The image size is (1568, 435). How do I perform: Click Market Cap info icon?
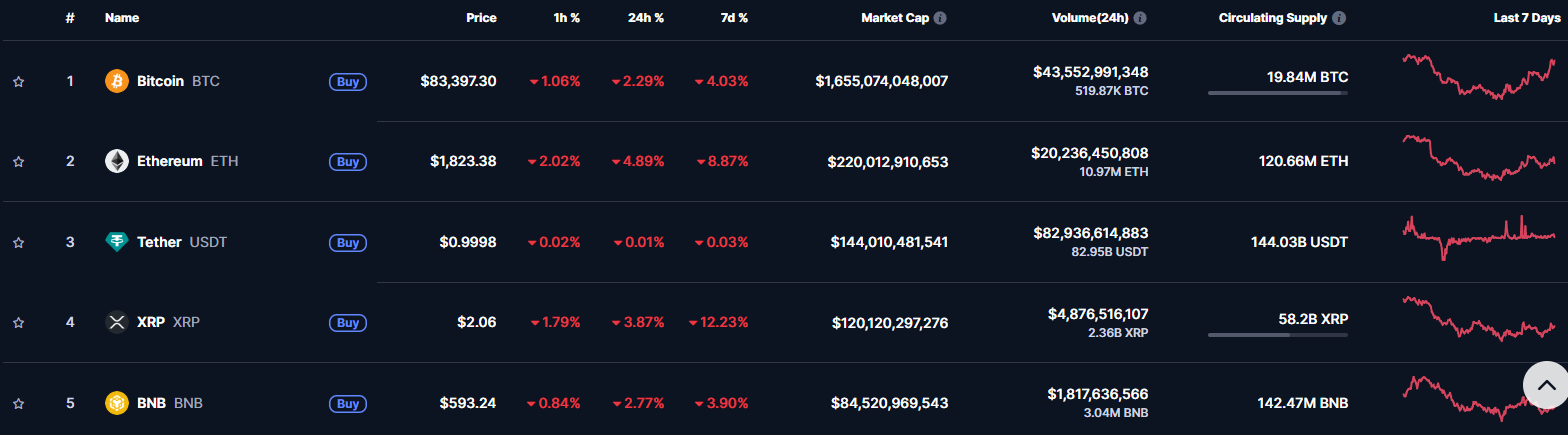pos(940,18)
